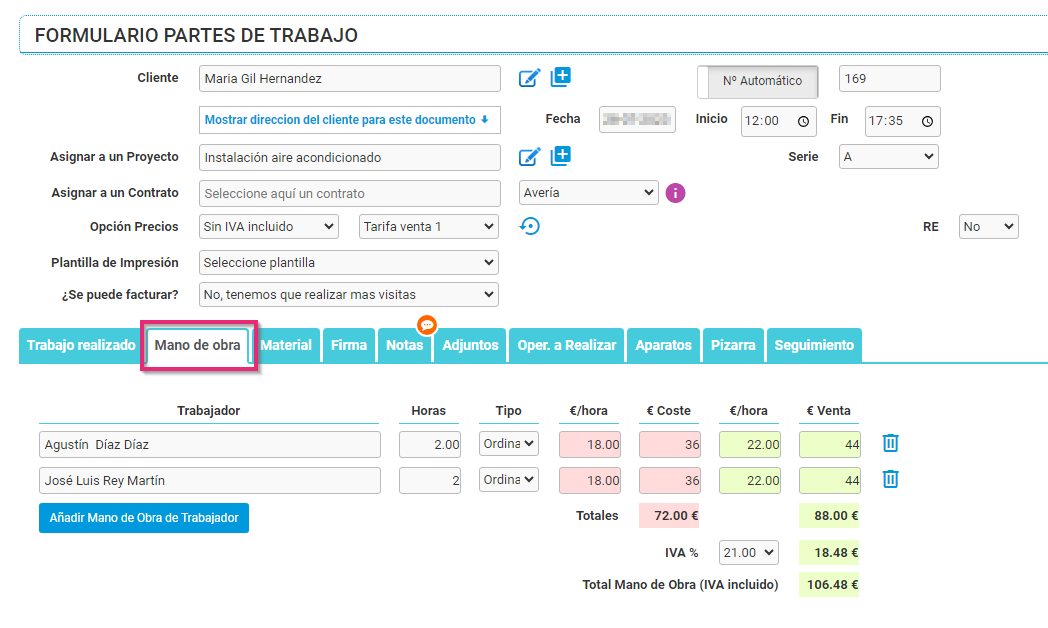Switch to the Material tab
The image size is (1048, 628).
pyautogui.click(x=286, y=345)
